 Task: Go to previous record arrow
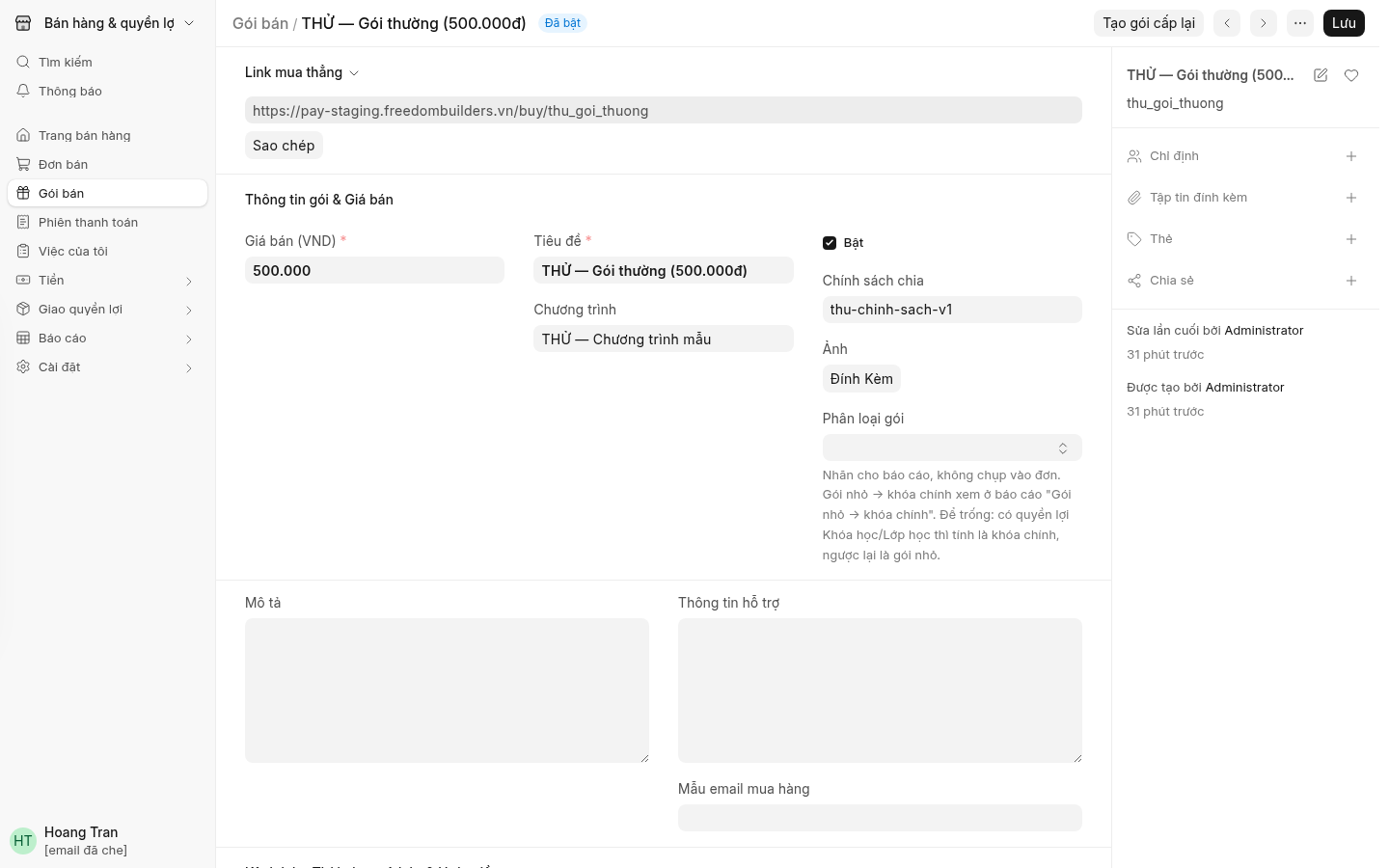[1227, 23]
